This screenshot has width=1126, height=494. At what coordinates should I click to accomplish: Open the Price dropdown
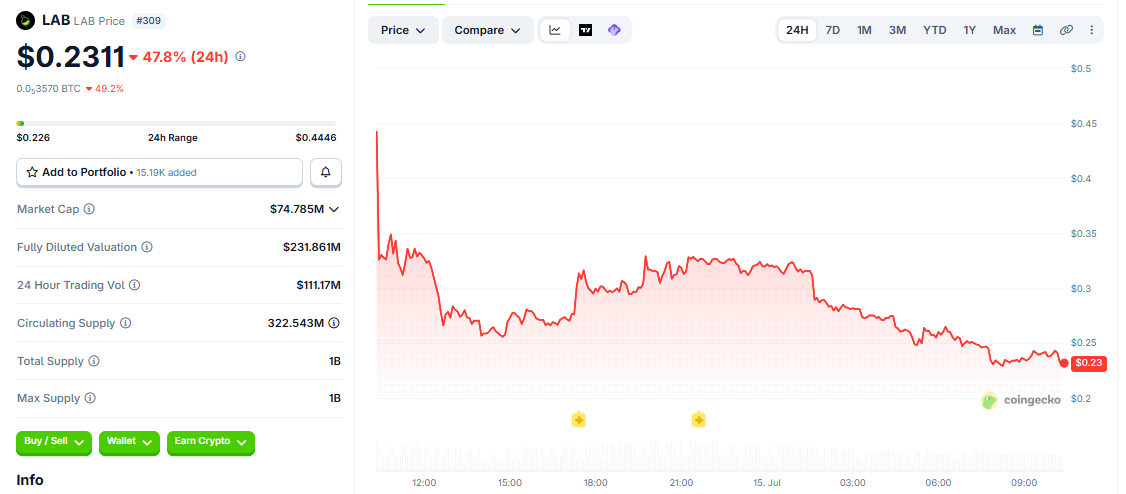(x=404, y=30)
